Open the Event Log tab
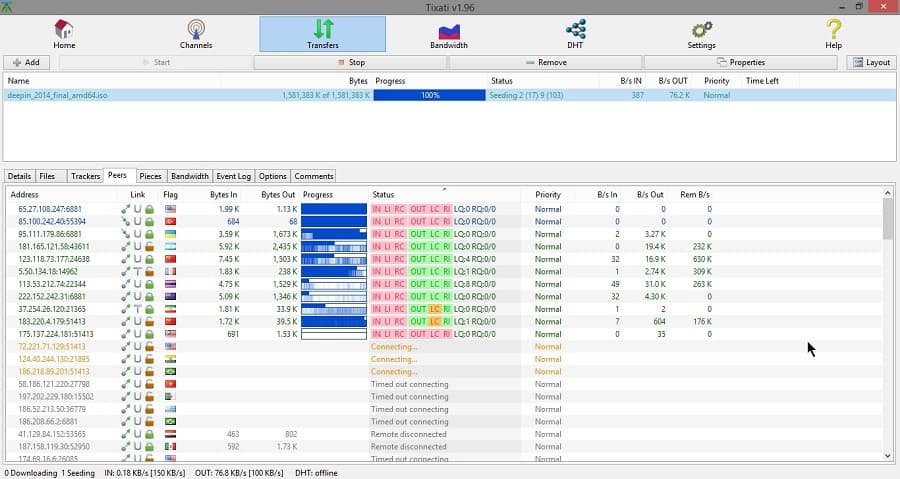Image resolution: width=900 pixels, height=479 pixels. (234, 176)
